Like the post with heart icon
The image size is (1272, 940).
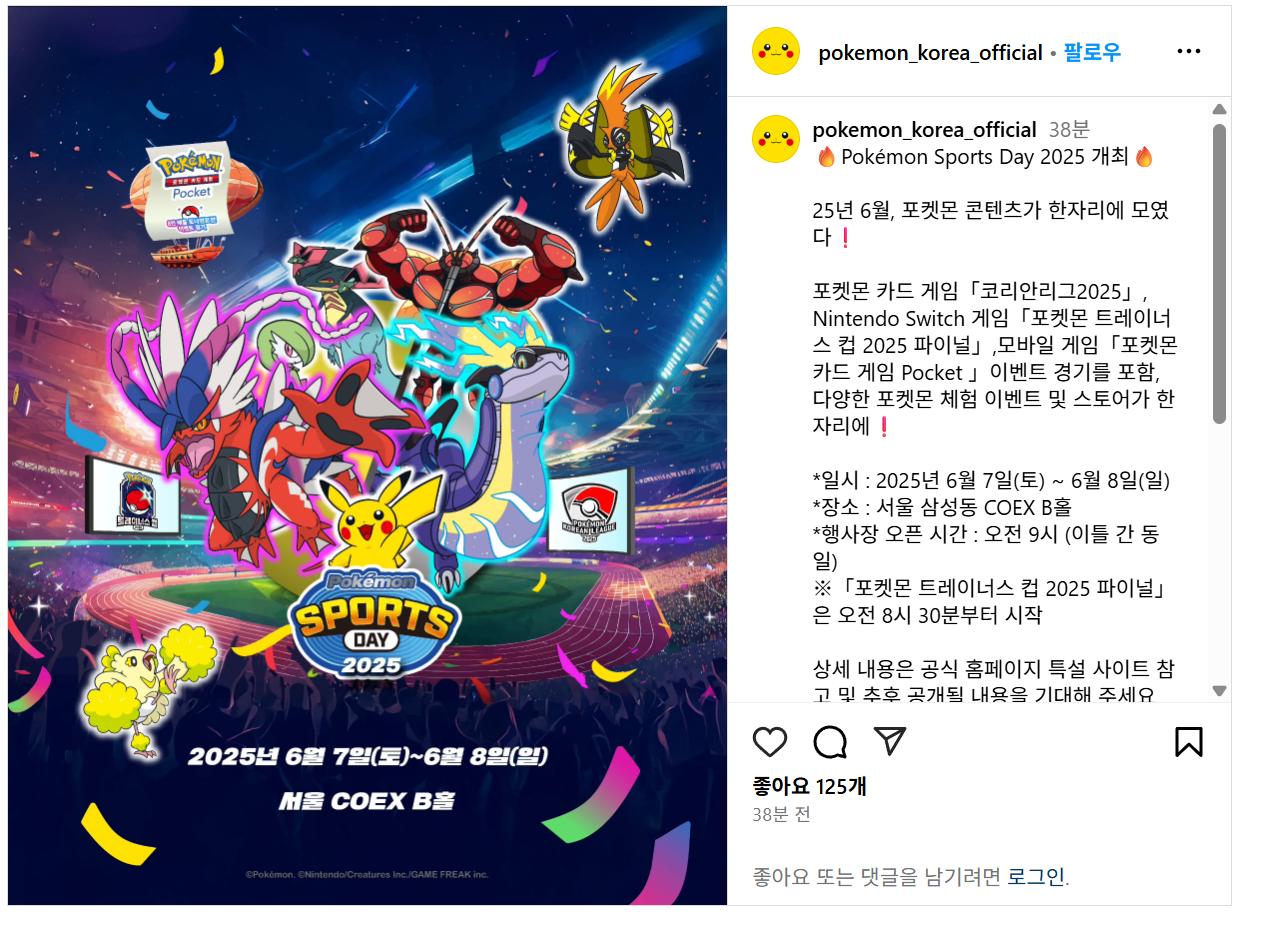coord(770,742)
